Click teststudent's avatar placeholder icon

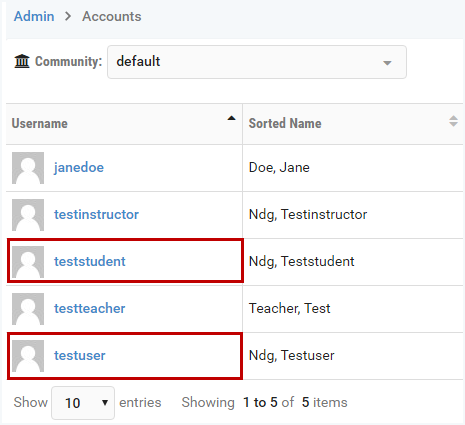click(x=28, y=262)
